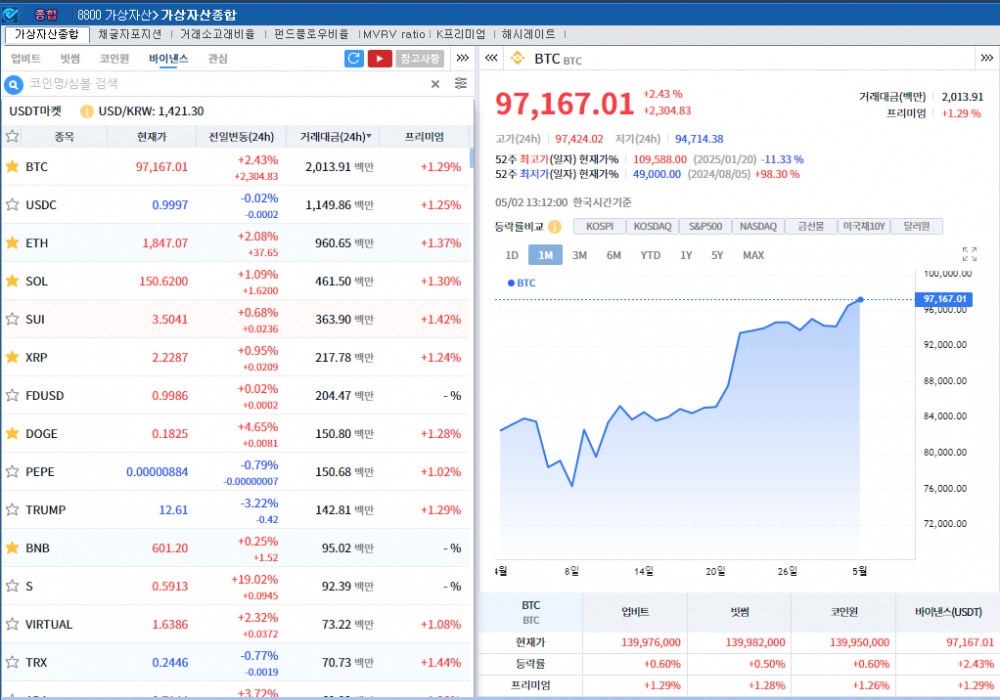Viewport: 1000px width, 700px height.
Task: Compare BTC against KOSPI
Action: coord(599,226)
